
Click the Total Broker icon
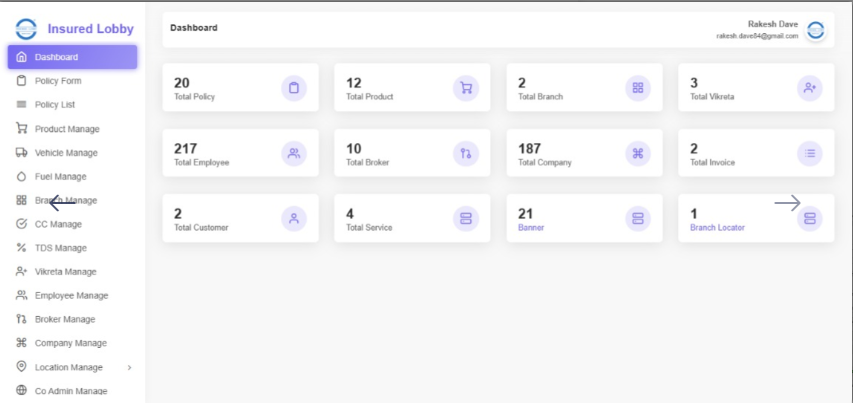pos(466,153)
